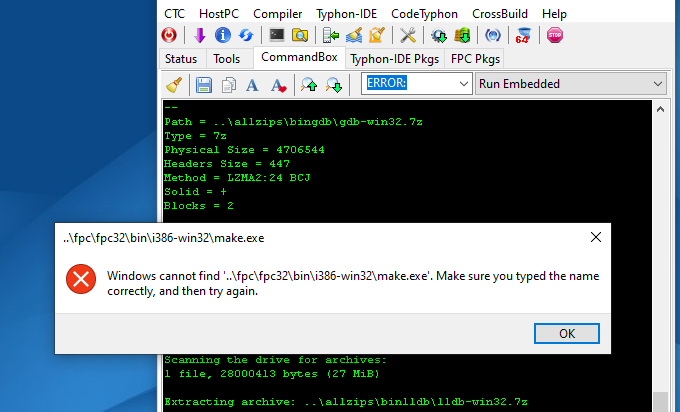Switch to the Tools tab
This screenshot has width=680, height=412.
tap(227, 59)
